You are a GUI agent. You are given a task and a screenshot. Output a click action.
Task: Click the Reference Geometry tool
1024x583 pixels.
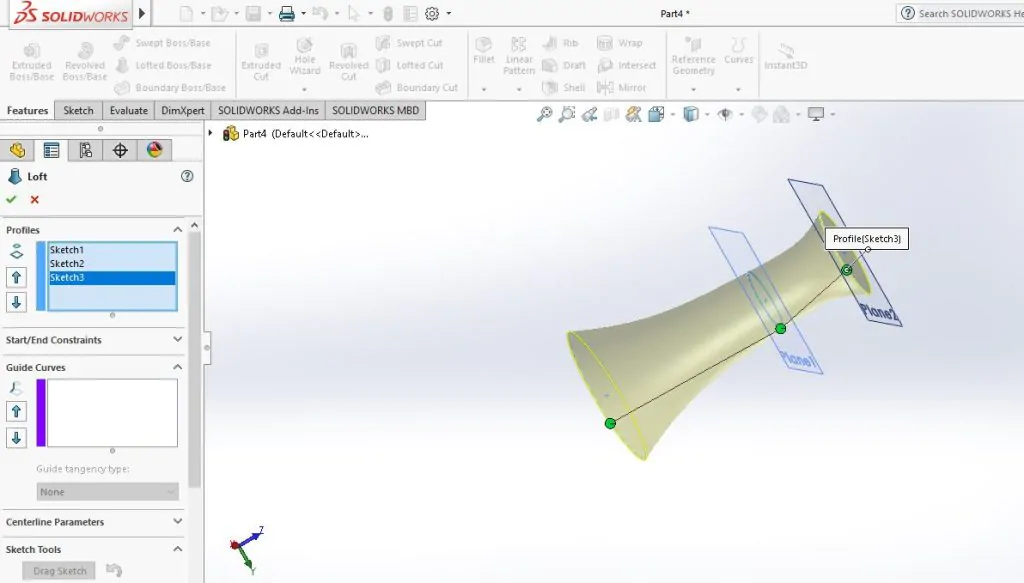click(x=694, y=55)
